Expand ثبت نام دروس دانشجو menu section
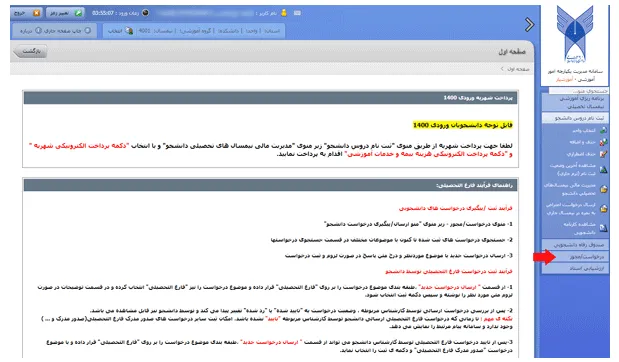The width and height of the screenshot is (619, 362). (575, 118)
